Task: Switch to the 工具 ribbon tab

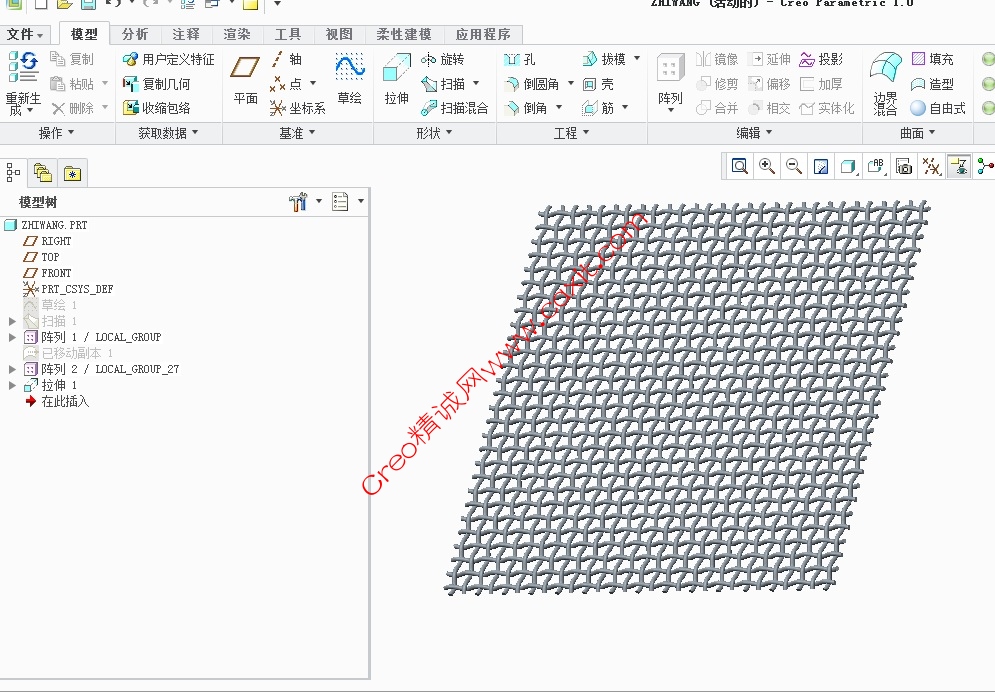Action: [287, 34]
